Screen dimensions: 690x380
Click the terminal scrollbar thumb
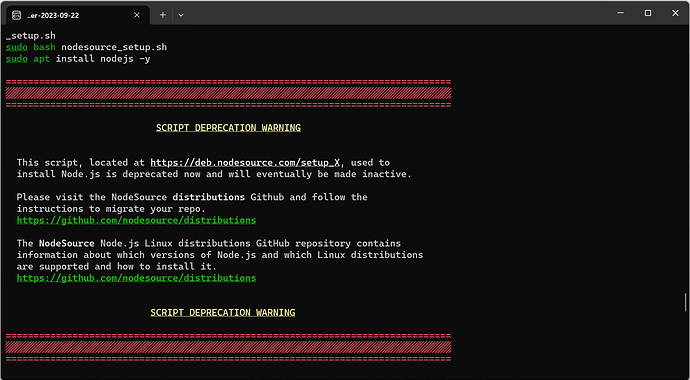(686, 302)
